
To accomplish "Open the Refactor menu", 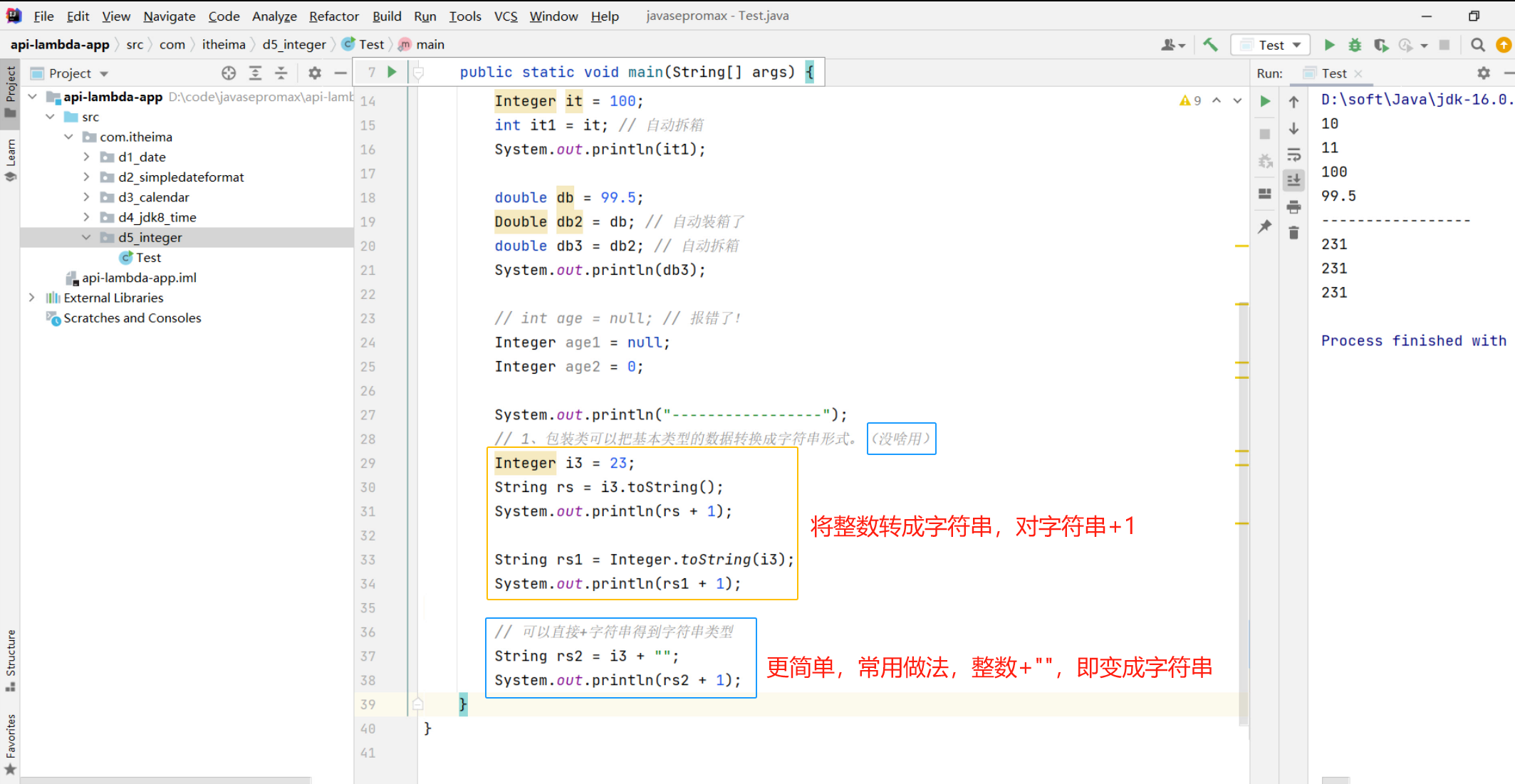I will click(333, 16).
